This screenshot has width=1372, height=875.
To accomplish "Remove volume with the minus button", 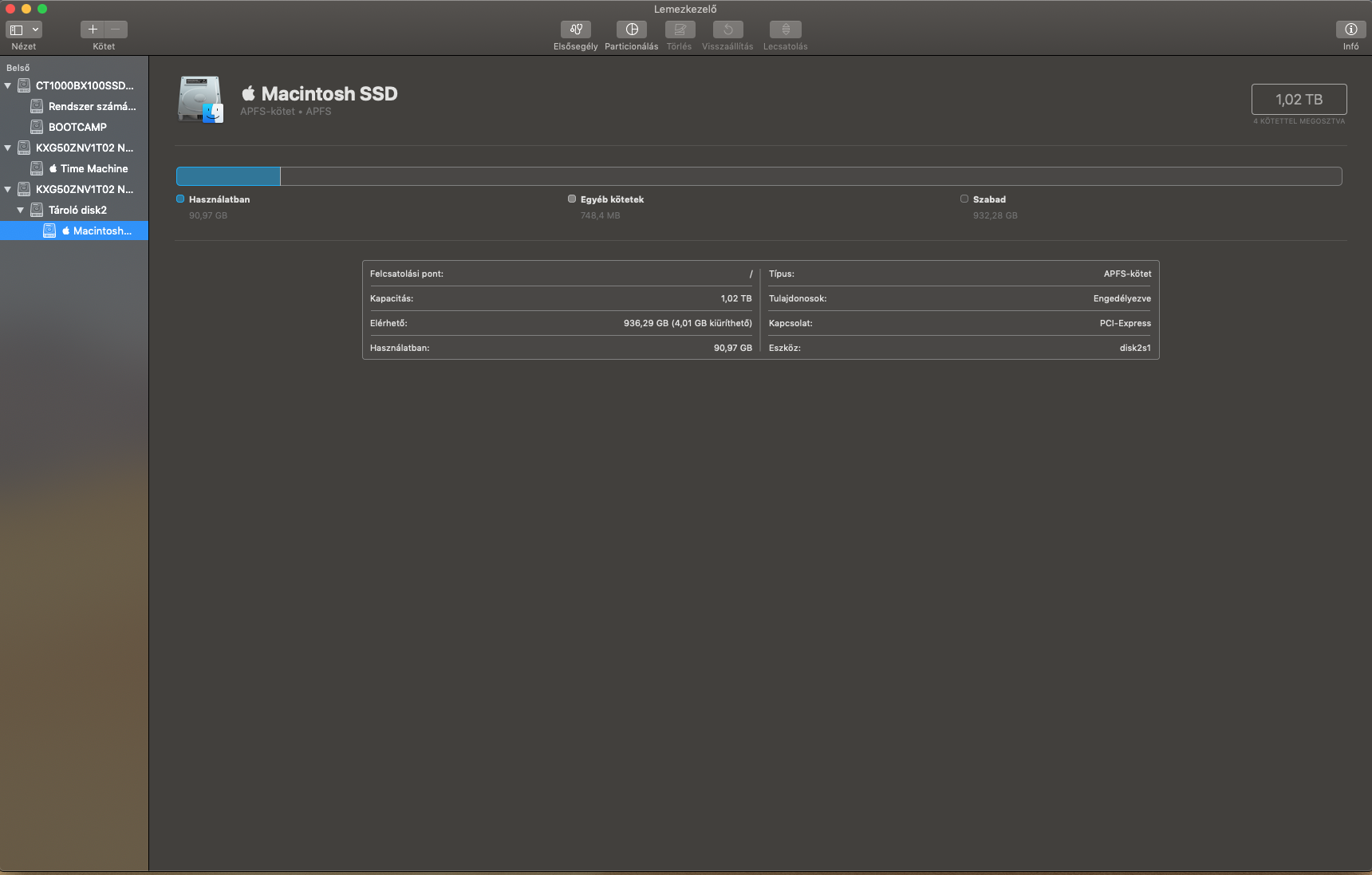I will click(116, 30).
